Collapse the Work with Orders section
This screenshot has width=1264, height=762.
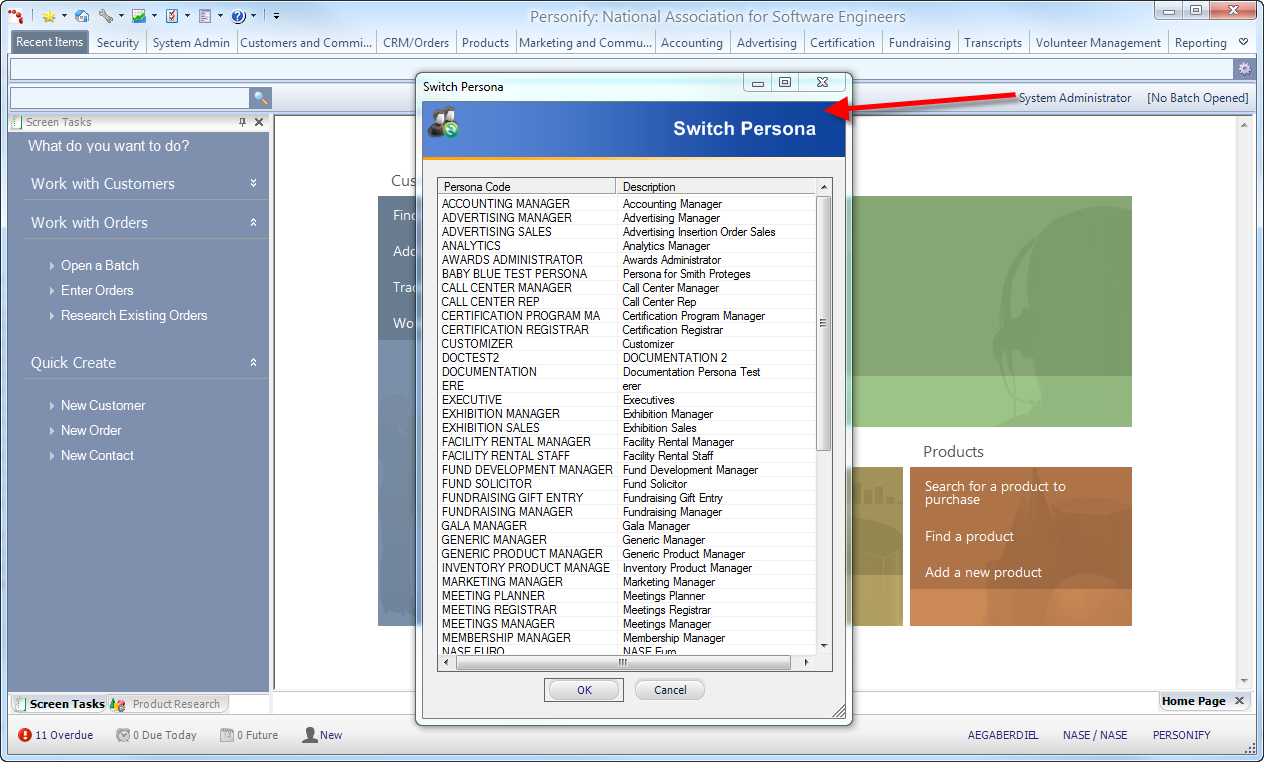253,223
